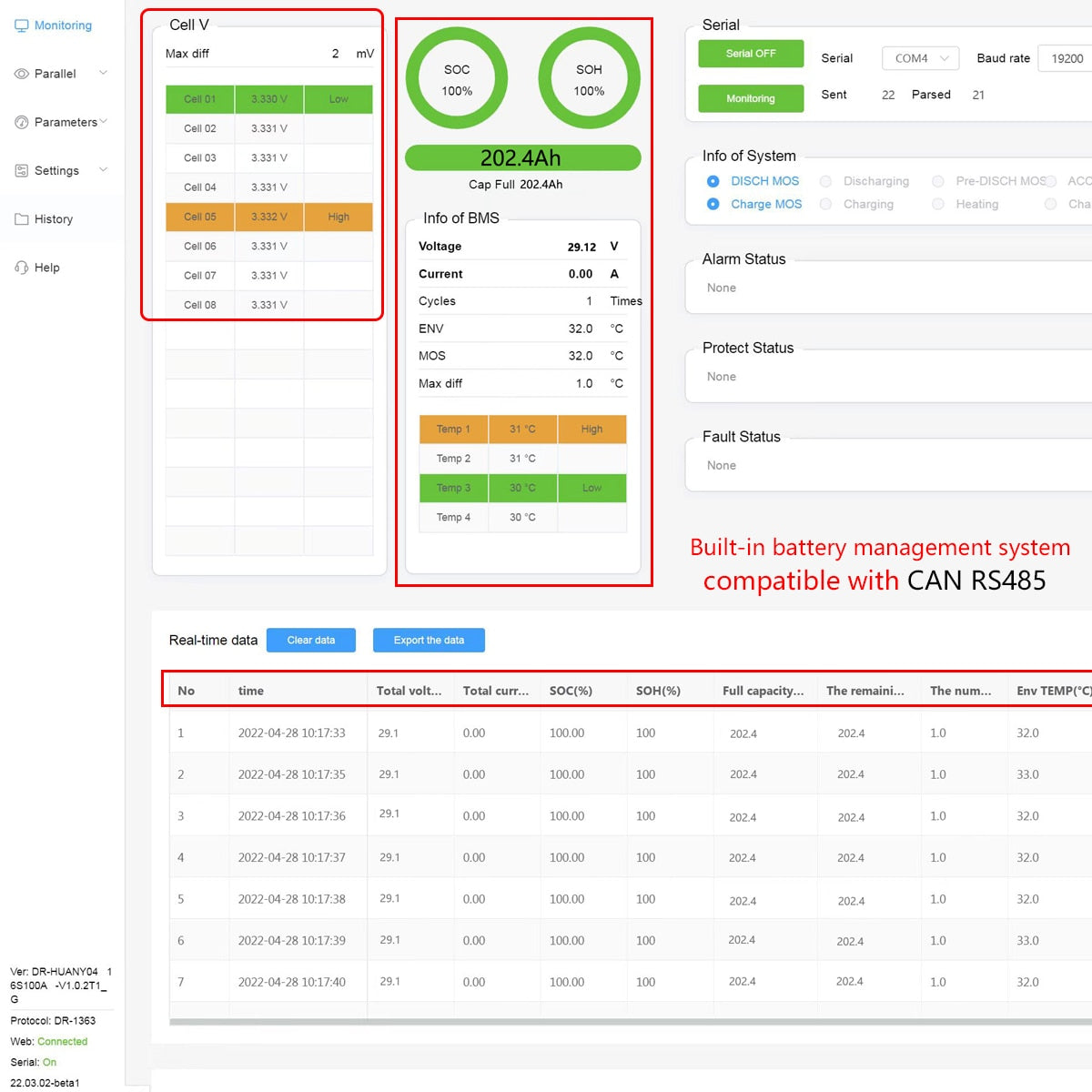Click the Parameters sidebar icon
Image resolution: width=1092 pixels, height=1092 pixels.
pos(22,122)
